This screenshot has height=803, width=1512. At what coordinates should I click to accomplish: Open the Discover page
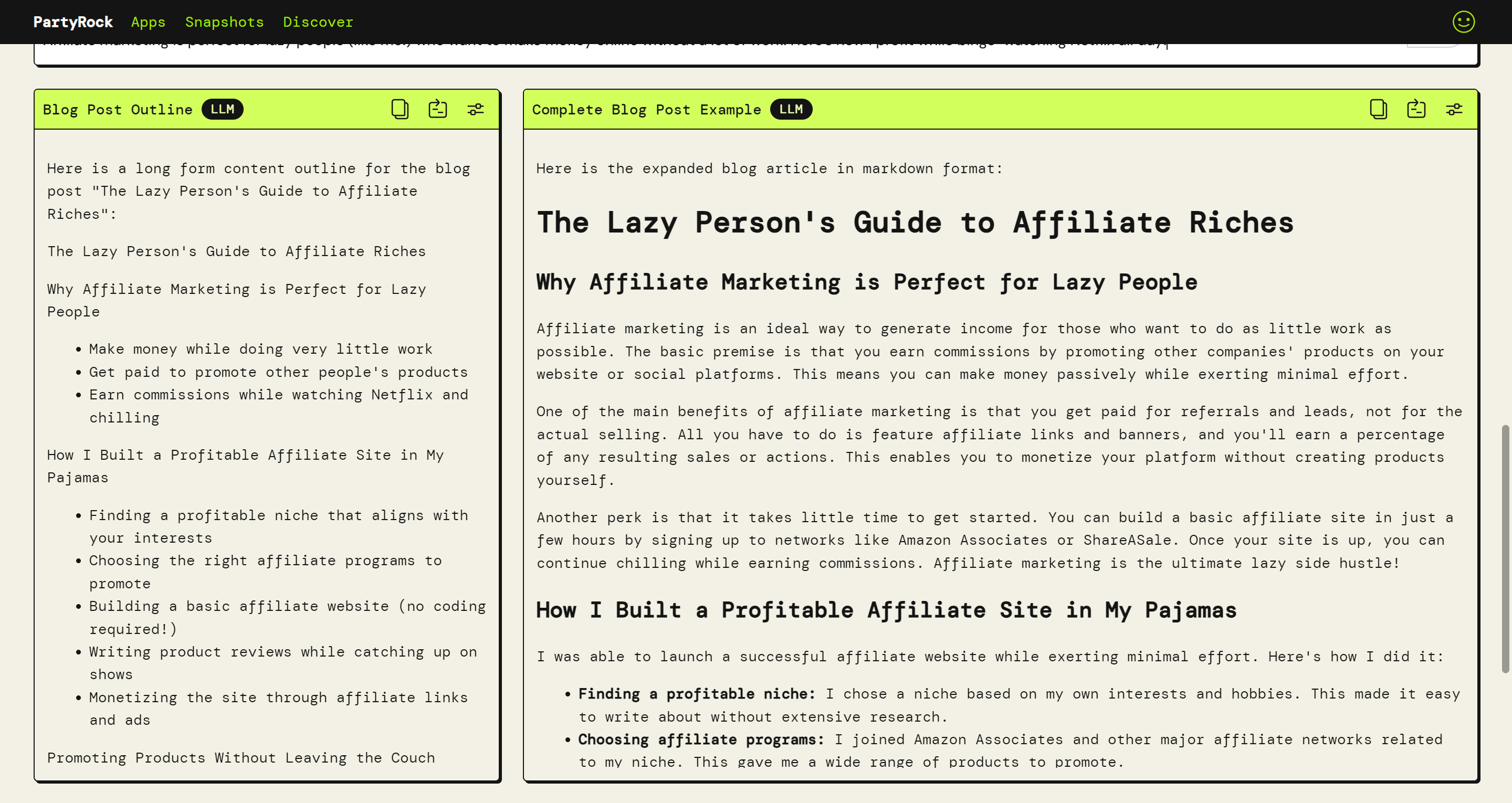(318, 22)
